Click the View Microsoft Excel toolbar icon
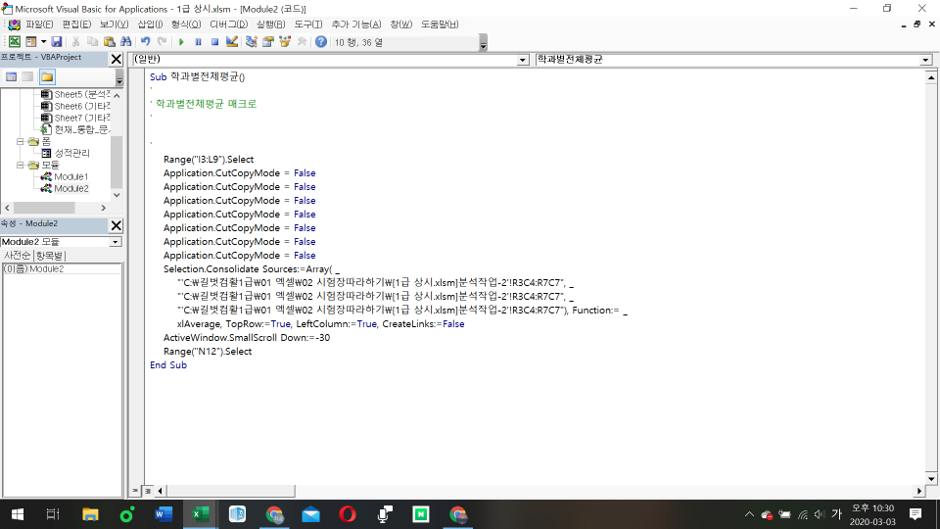 14,42
